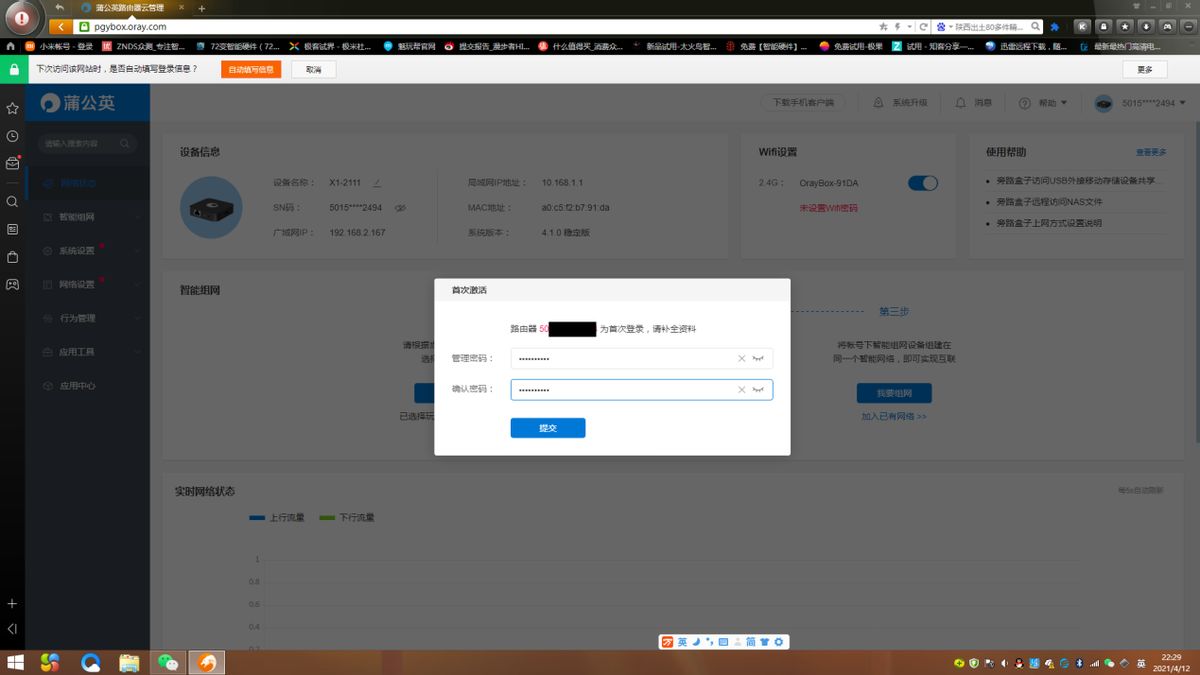Viewport: 1200px width, 675px height.
Task: Click the 我要组网 button
Action: [x=894, y=393]
